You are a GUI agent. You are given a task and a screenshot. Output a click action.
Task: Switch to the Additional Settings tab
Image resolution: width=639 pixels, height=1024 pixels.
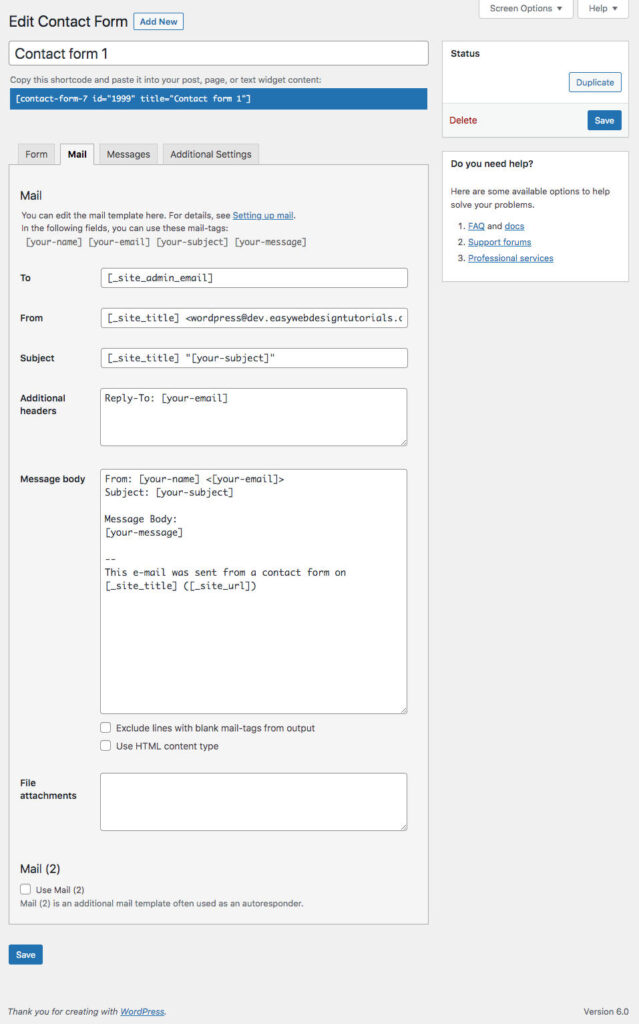click(x=210, y=154)
